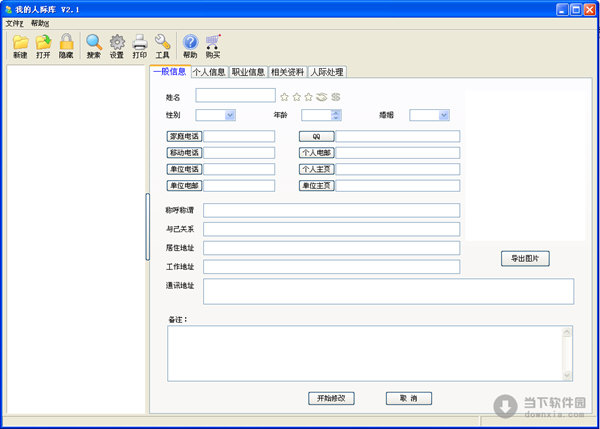Screen dimensions: 600x429
Task: Switch to the 相关资料 tab
Action: pos(287,72)
